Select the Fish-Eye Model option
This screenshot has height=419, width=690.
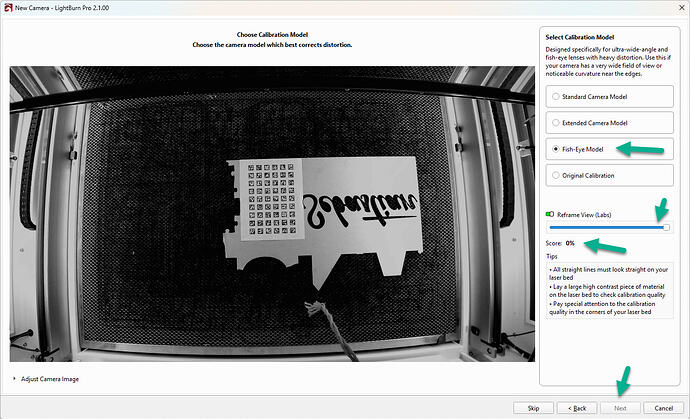point(609,149)
